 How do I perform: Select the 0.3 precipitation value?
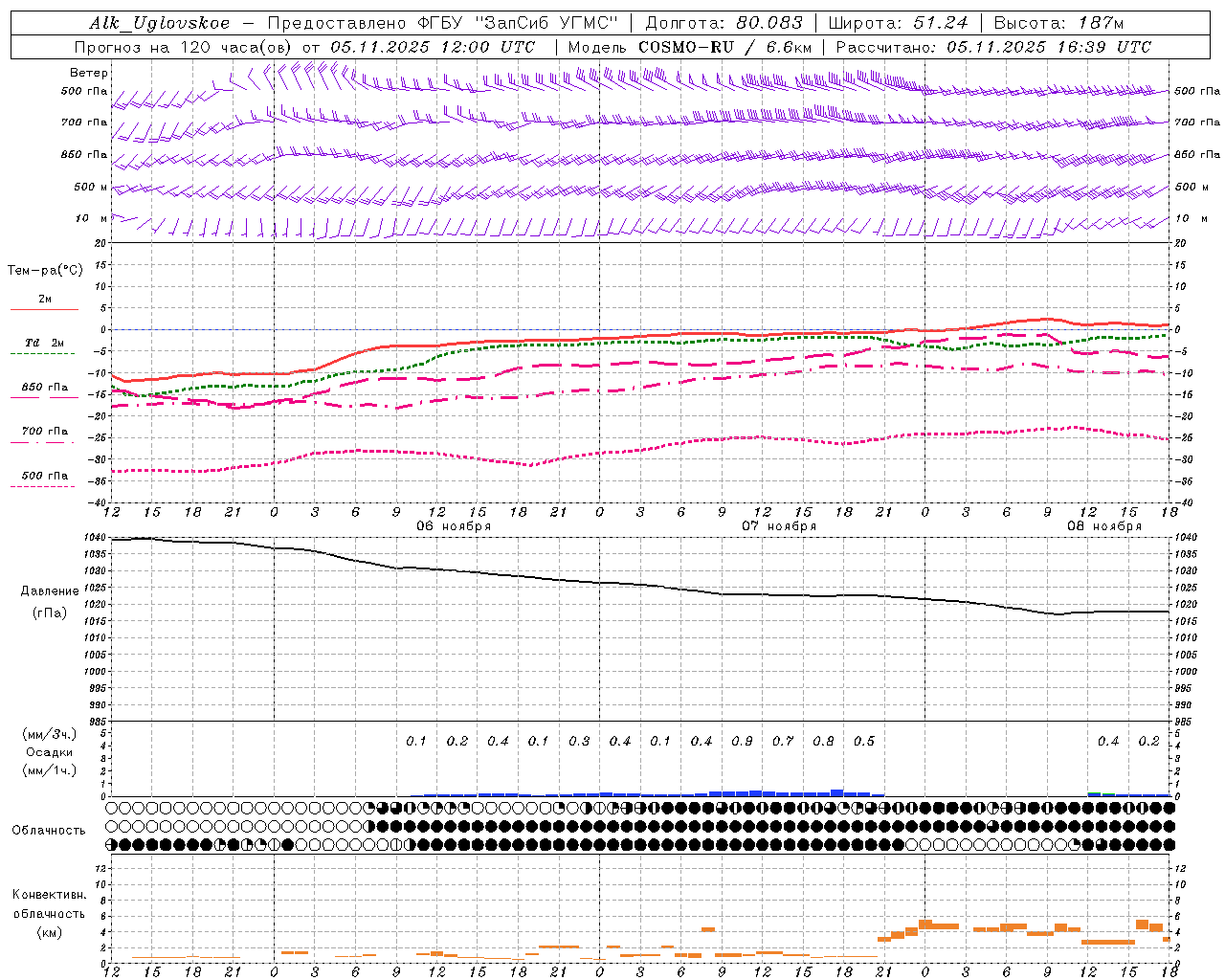click(579, 741)
